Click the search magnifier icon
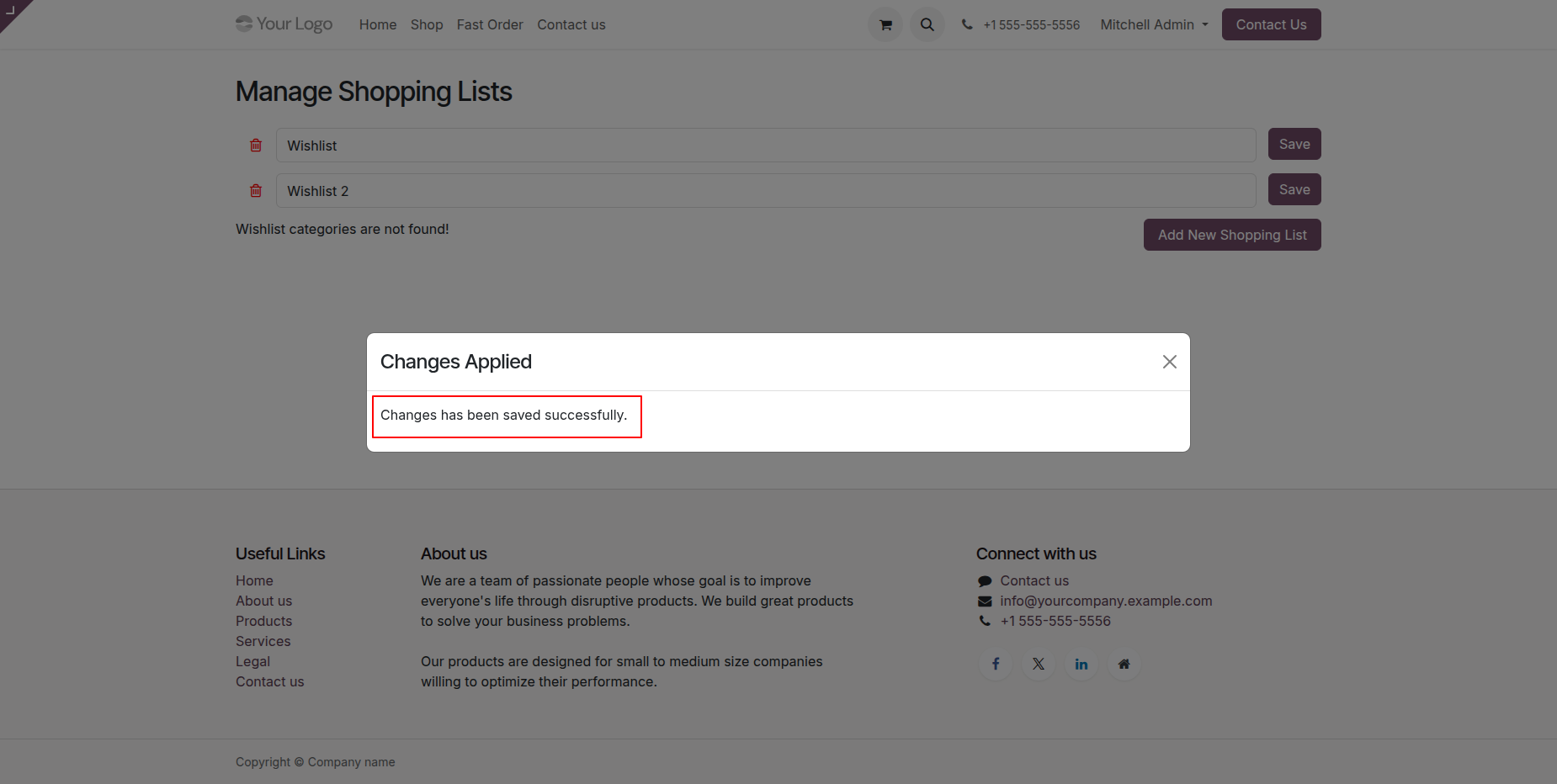 coord(927,25)
